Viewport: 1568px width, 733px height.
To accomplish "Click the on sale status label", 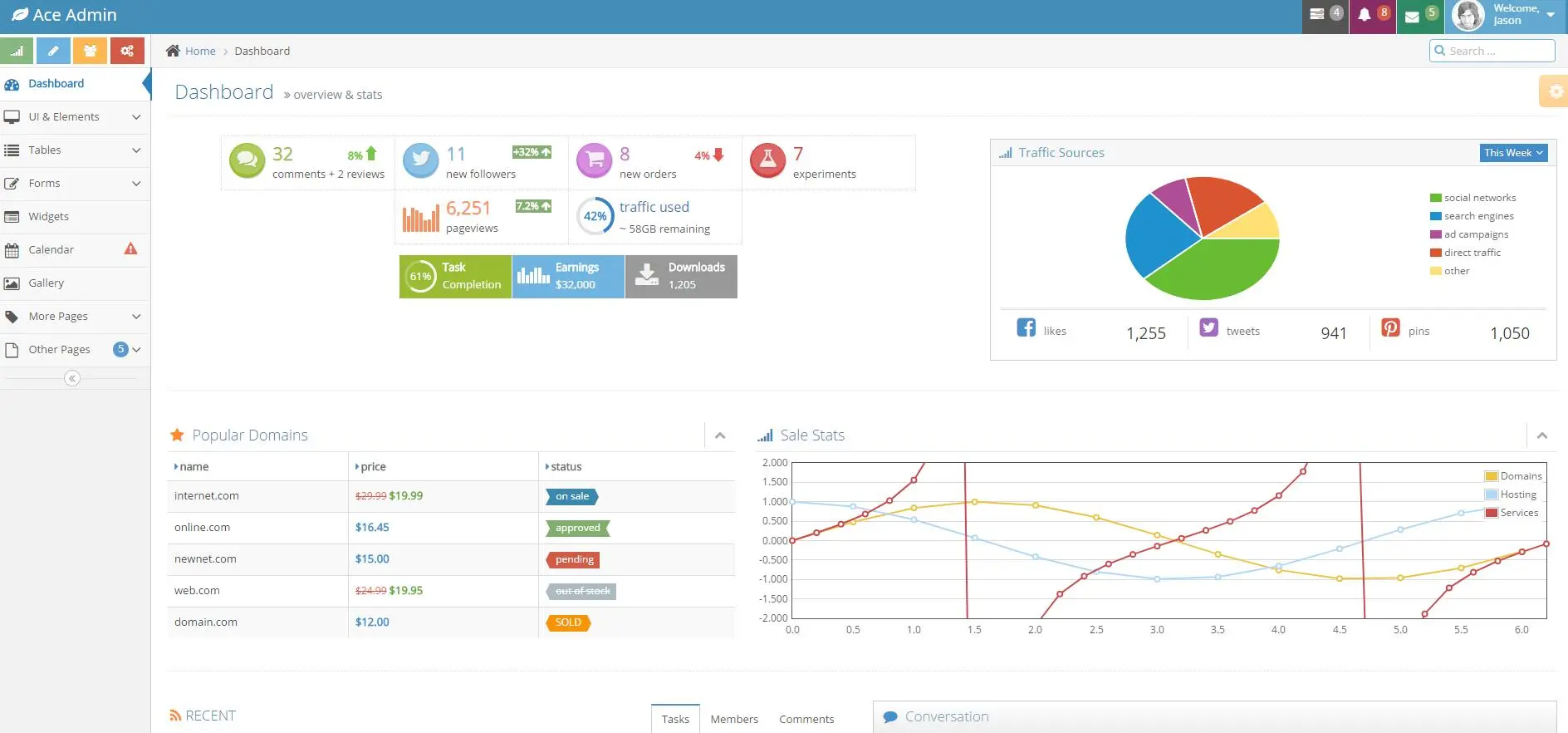I will pyautogui.click(x=572, y=496).
